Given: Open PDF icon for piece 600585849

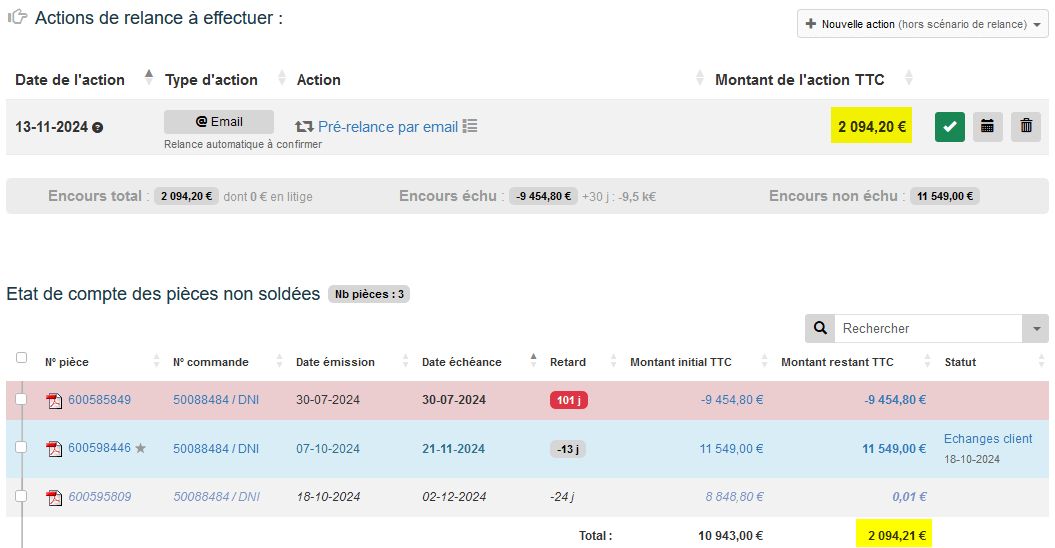Looking at the screenshot, I should coord(54,401).
